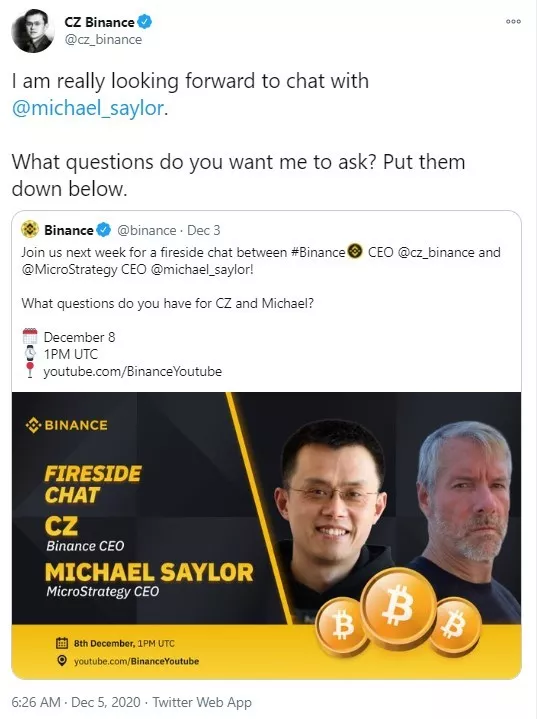The height and width of the screenshot is (719, 537).
Task: Click the blue verified badge beside CZ Binance
Action: 145,22
